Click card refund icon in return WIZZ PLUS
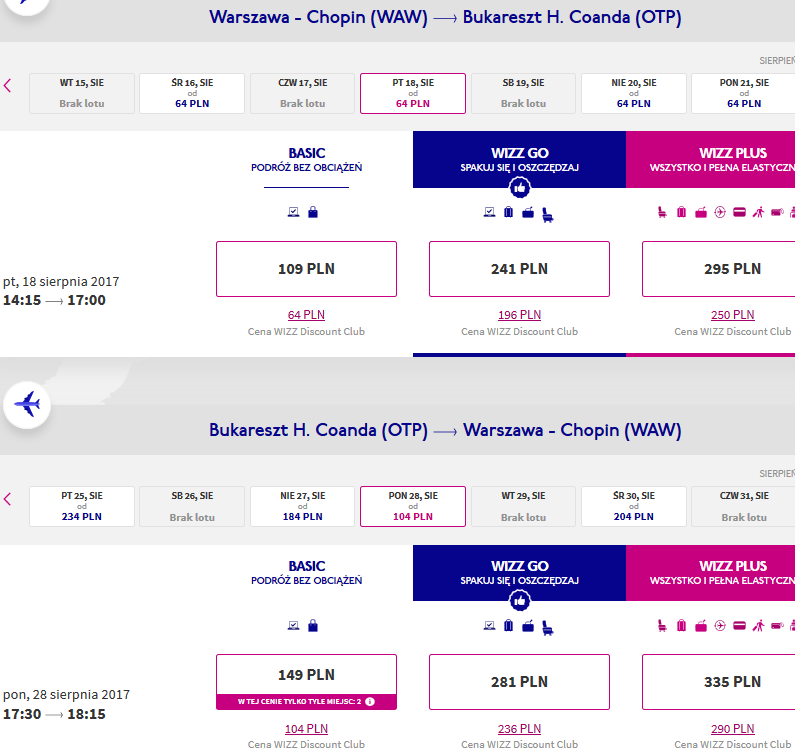 739,625
